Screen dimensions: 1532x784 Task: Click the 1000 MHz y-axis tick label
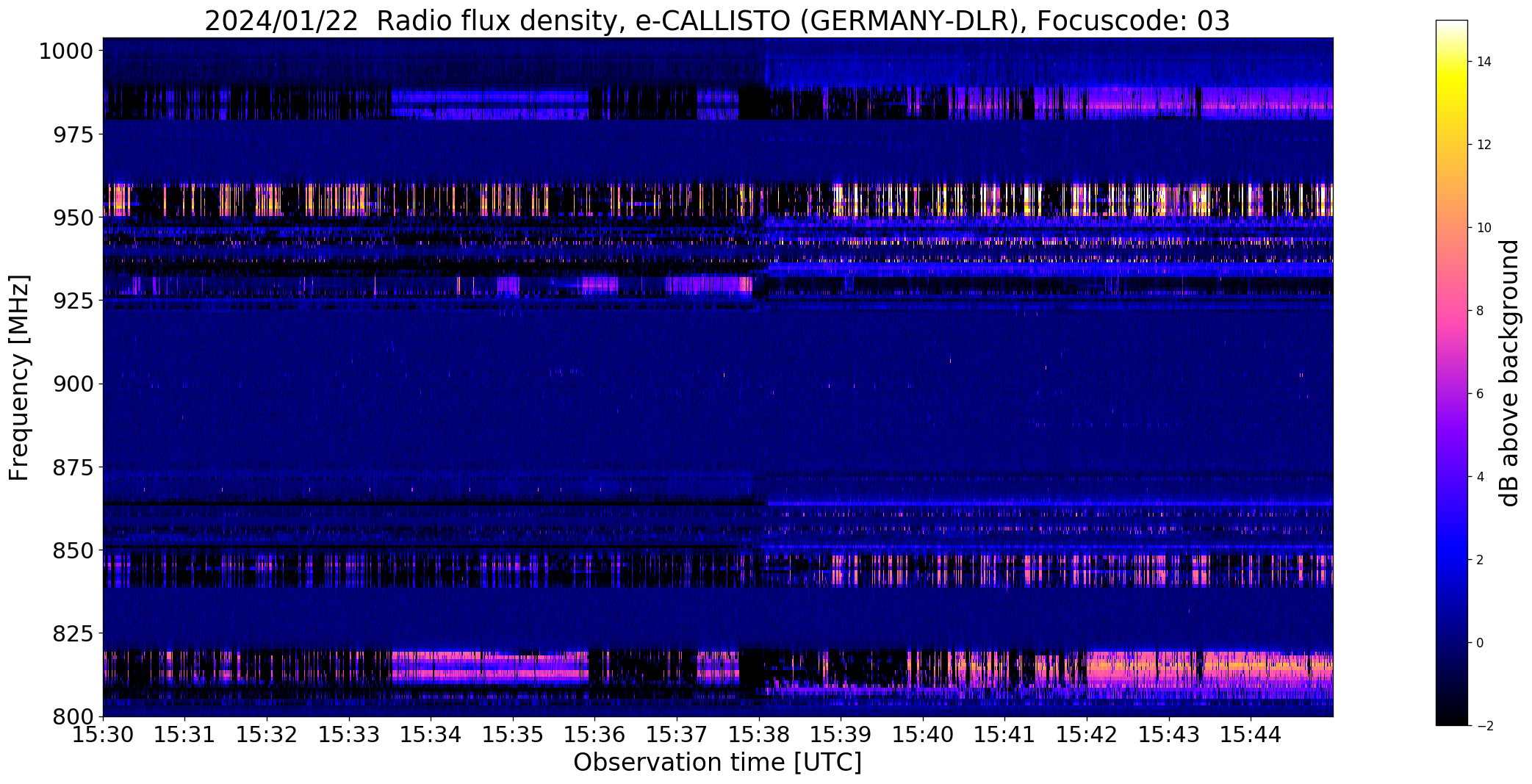[x=66, y=51]
